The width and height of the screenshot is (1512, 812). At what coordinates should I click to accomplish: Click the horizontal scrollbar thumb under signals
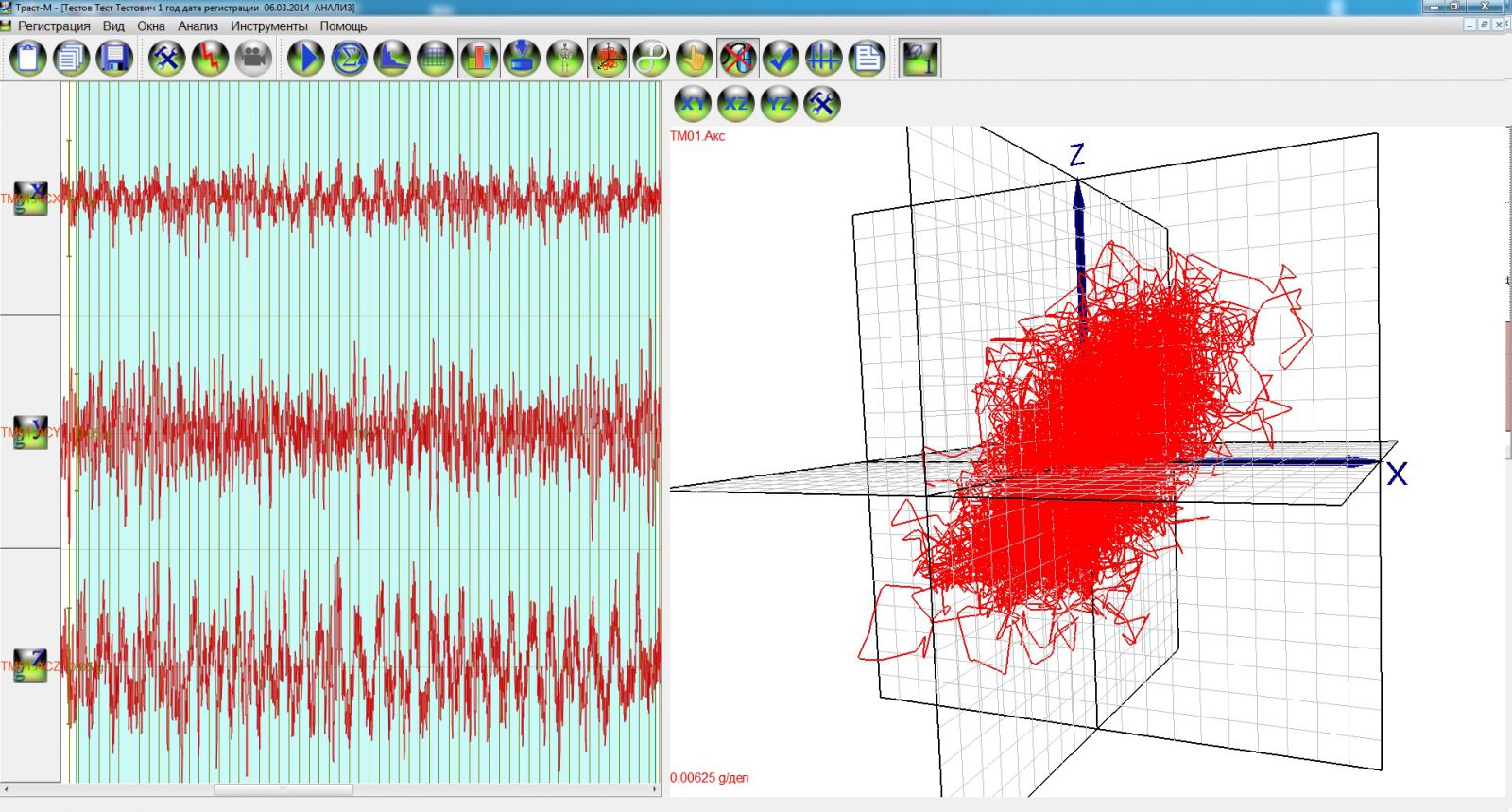[x=283, y=789]
